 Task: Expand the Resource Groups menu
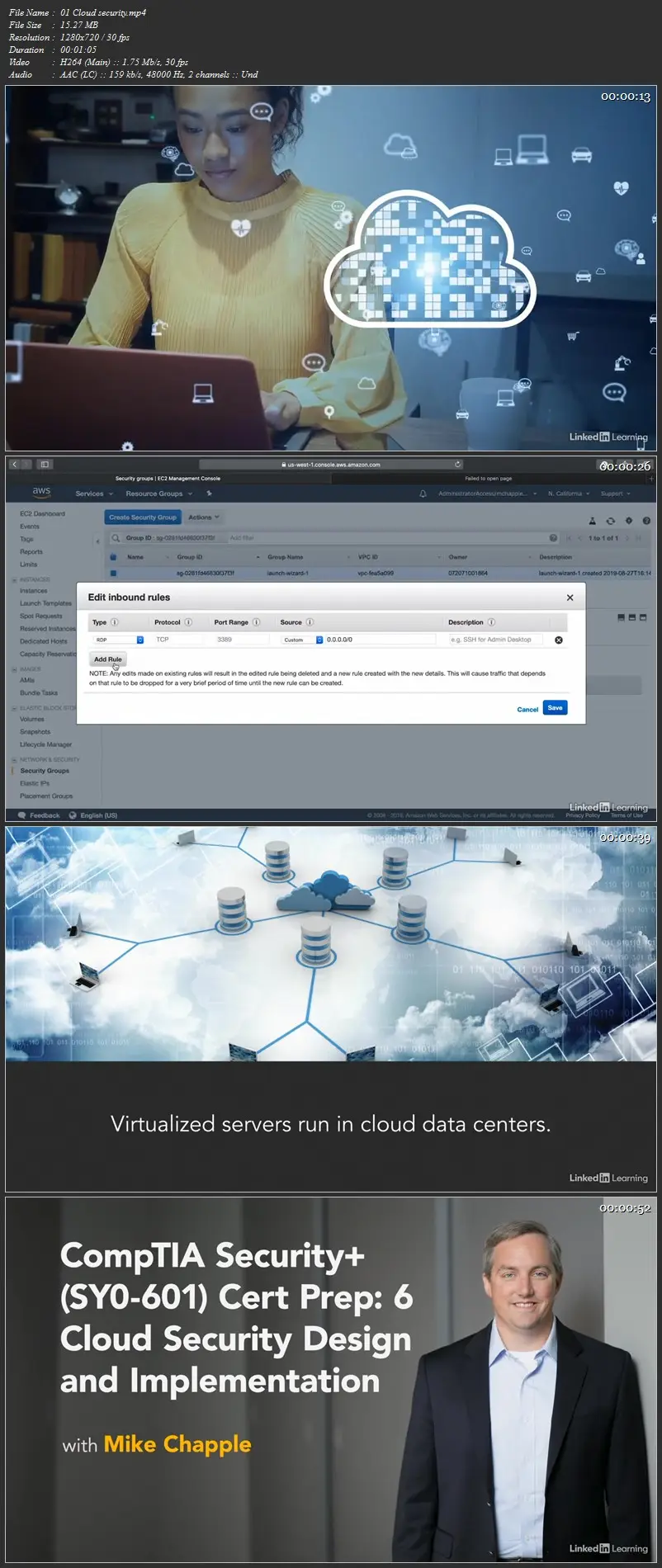tap(158, 494)
